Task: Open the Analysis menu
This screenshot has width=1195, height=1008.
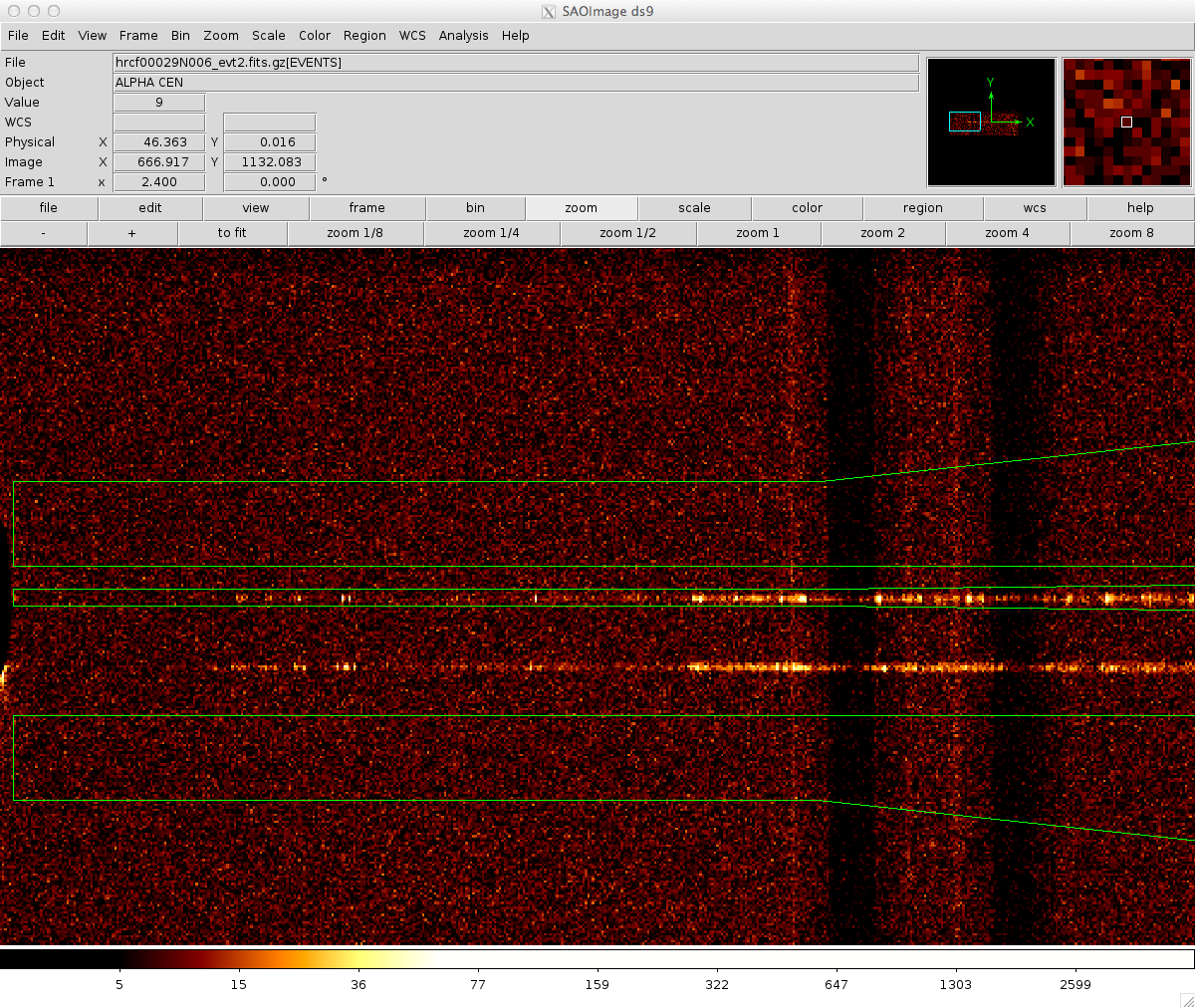Action: 463,35
